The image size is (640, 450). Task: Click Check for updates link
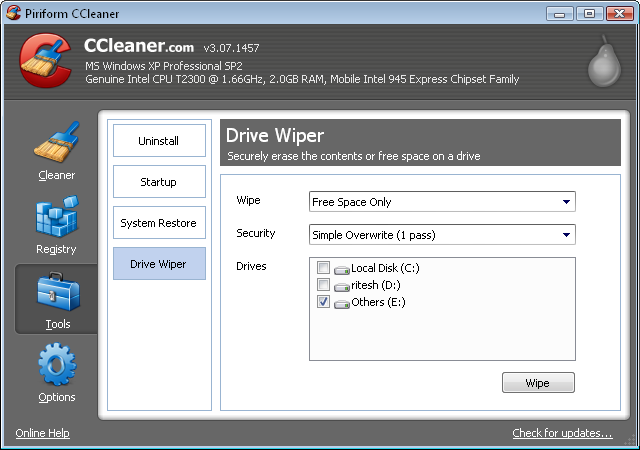click(x=562, y=433)
